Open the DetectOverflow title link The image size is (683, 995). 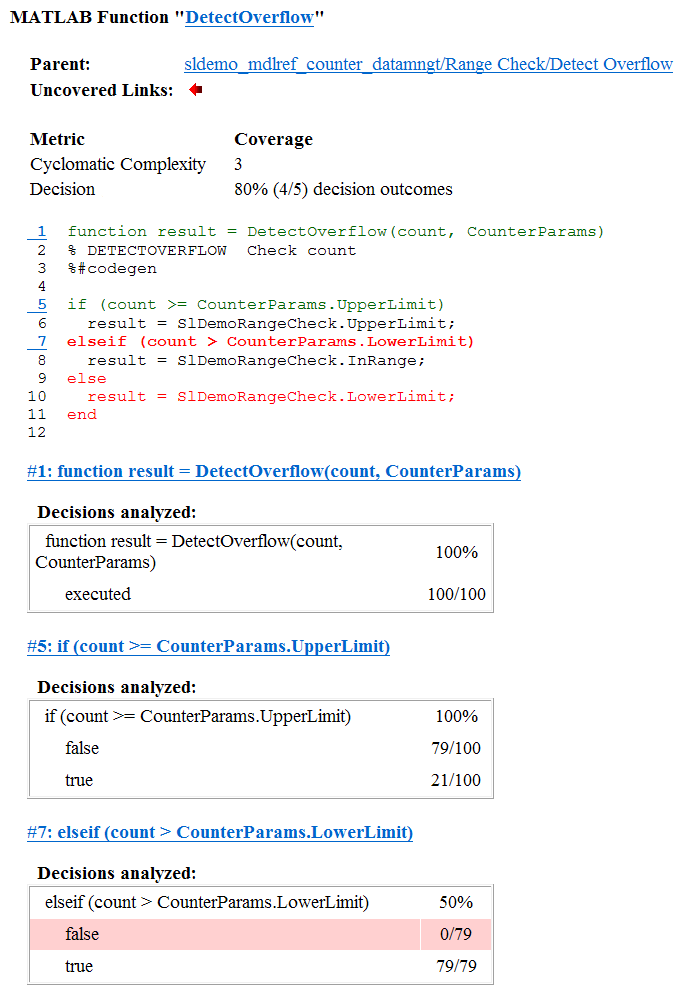coord(249,17)
